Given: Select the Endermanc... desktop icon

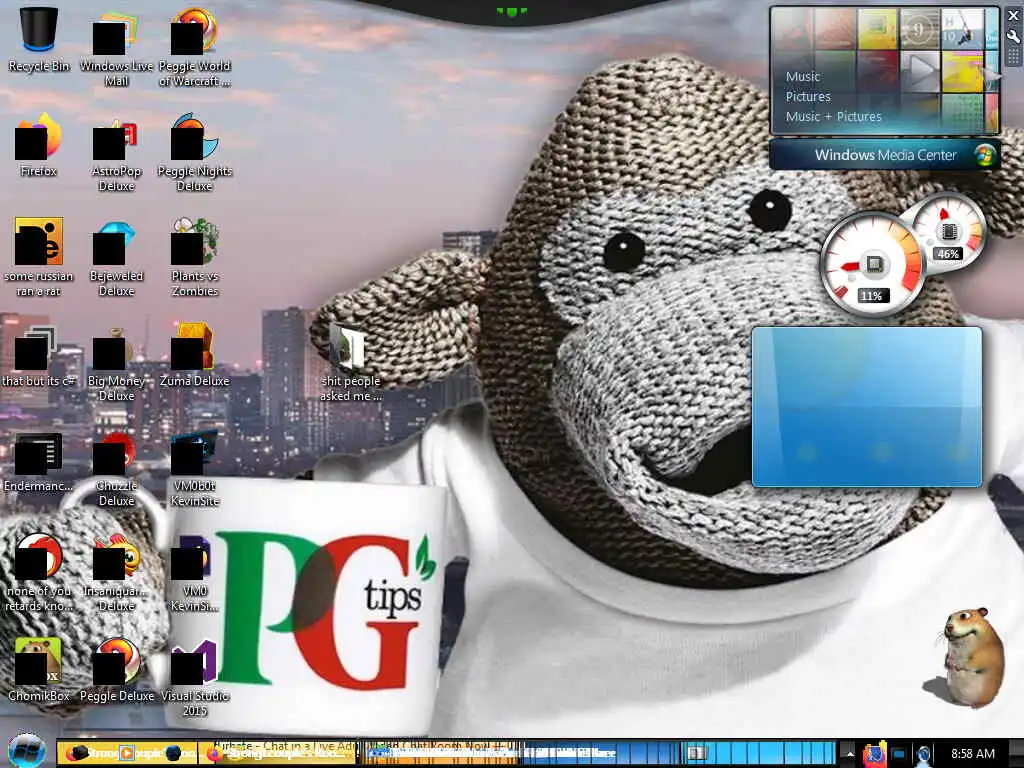Looking at the screenshot, I should coord(39,462).
